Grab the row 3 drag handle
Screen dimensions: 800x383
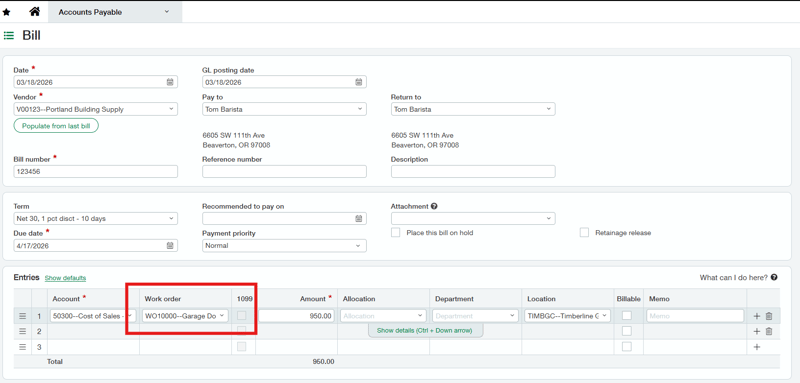(x=22, y=347)
